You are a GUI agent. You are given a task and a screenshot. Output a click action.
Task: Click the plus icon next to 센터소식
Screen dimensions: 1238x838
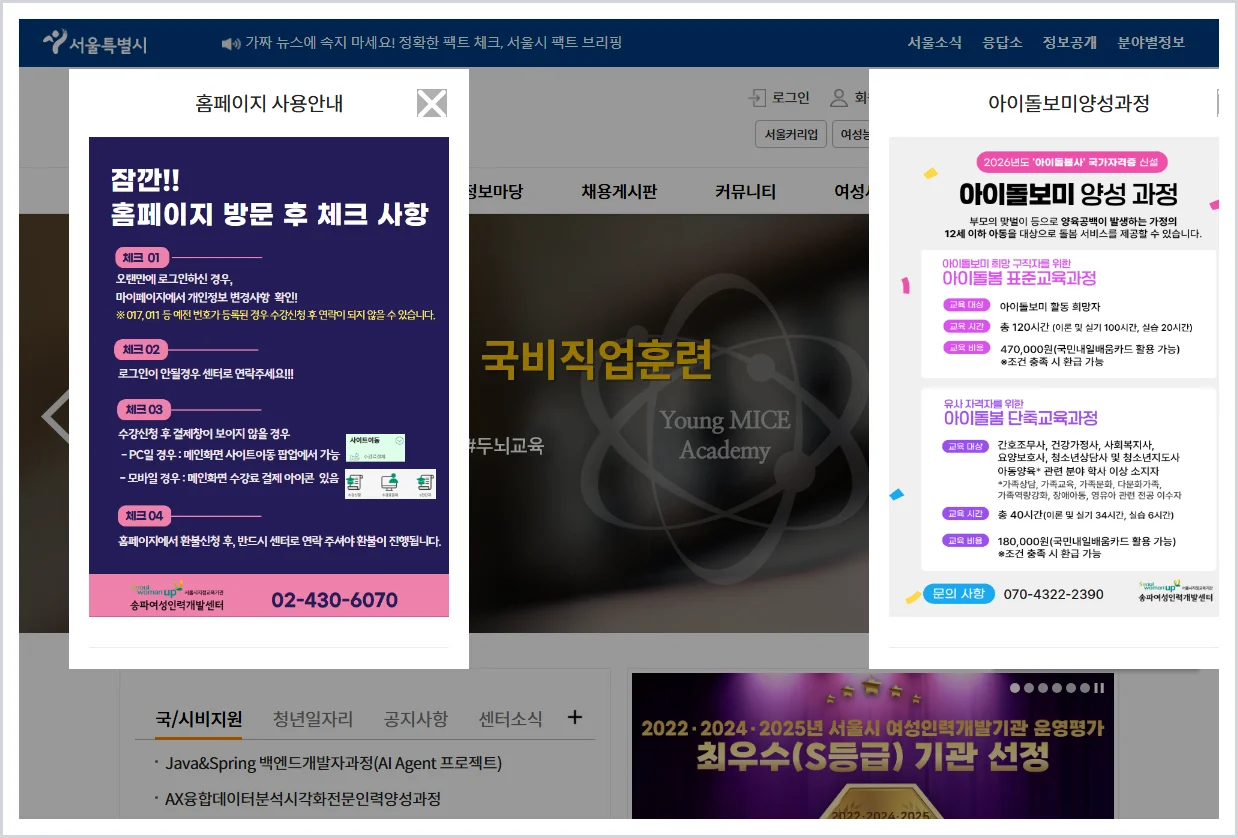(574, 717)
